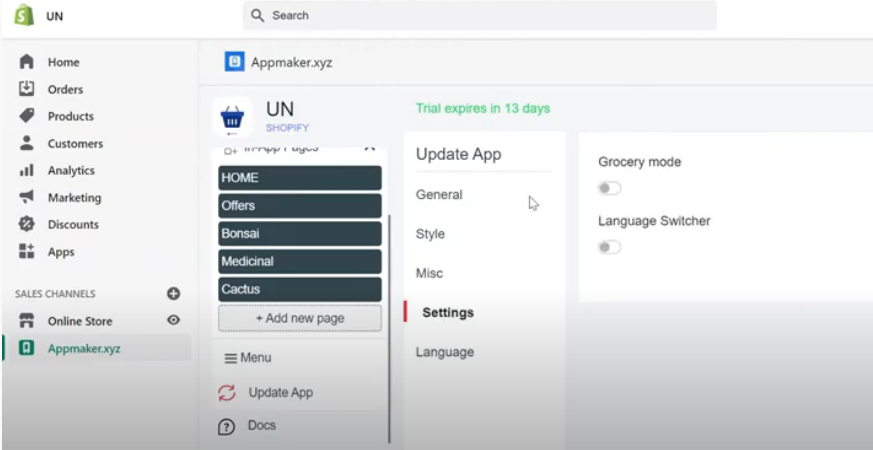Click the search magnifier icon
Viewport: 873px width, 450px height.
(x=257, y=16)
